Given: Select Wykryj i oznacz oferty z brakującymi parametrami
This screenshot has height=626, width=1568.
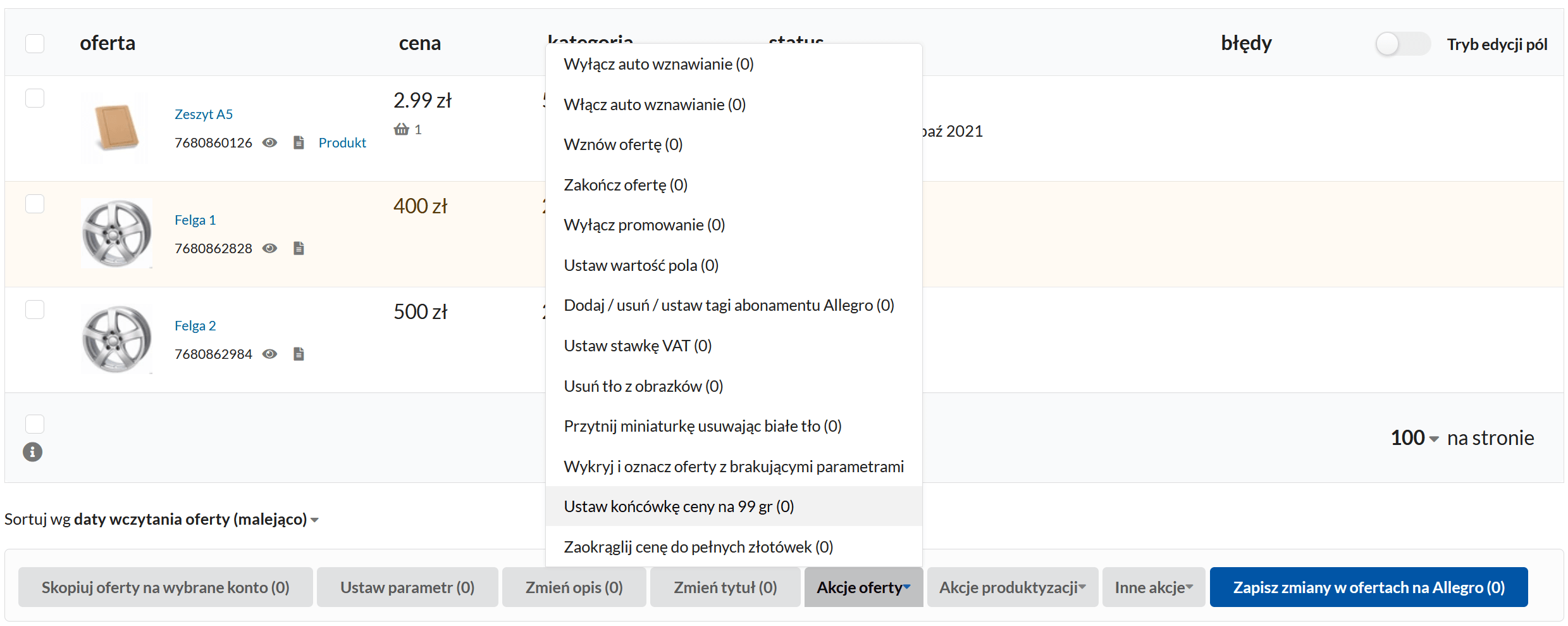Looking at the screenshot, I should coord(734,466).
